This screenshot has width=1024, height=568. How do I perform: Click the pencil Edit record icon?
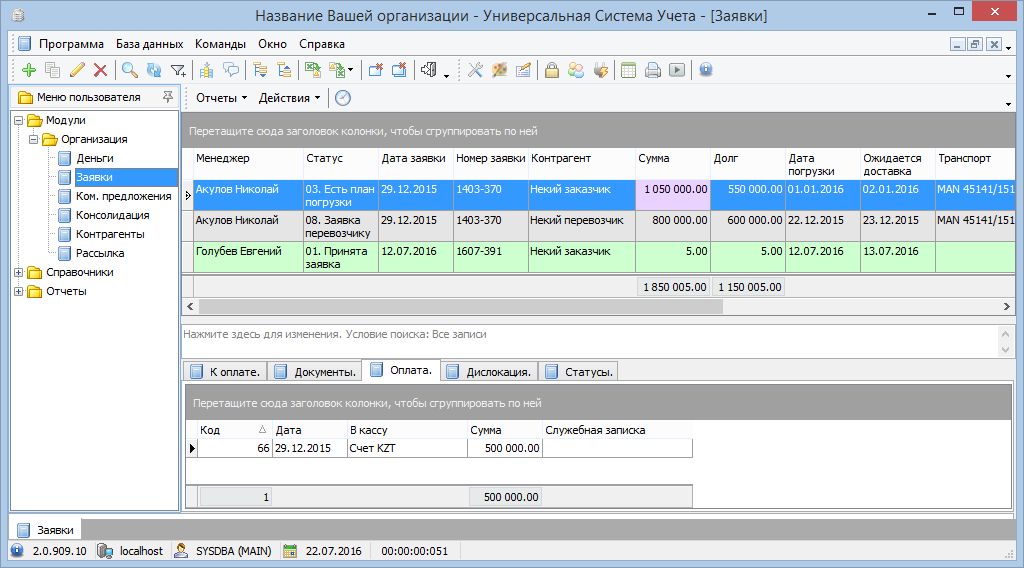77,70
